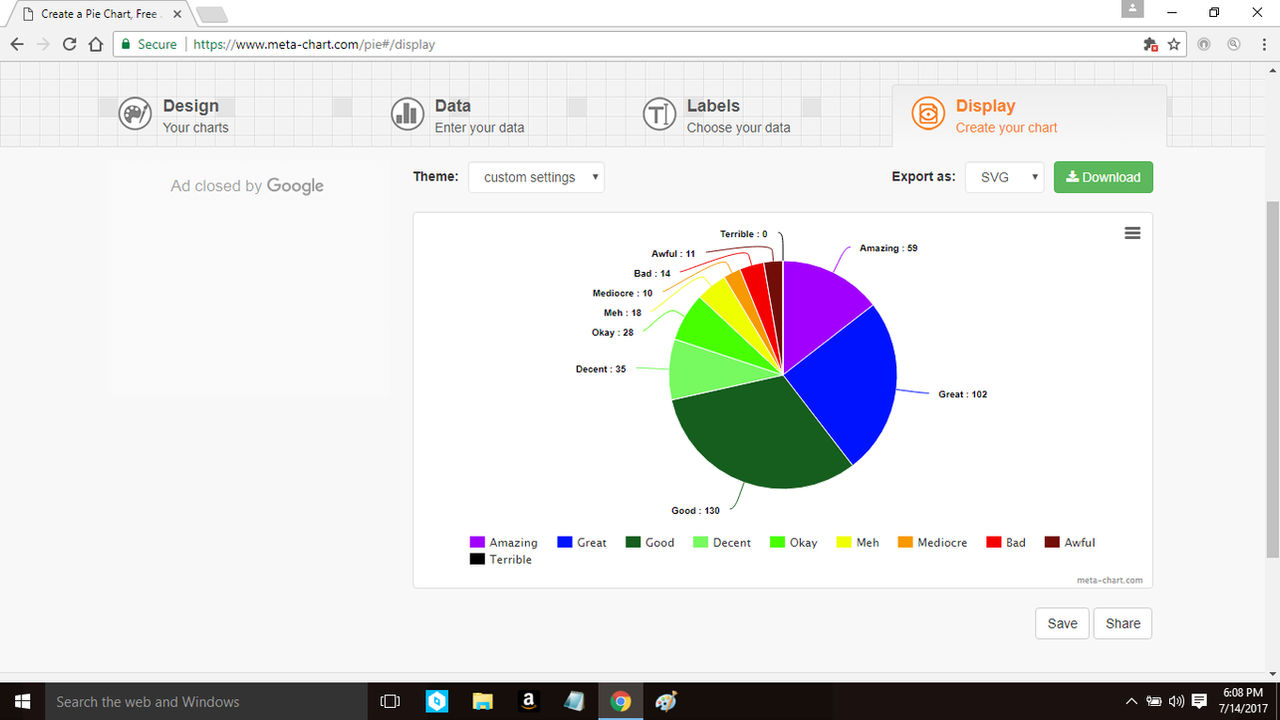
Task: Toggle Decent series in legend
Action: click(x=722, y=542)
